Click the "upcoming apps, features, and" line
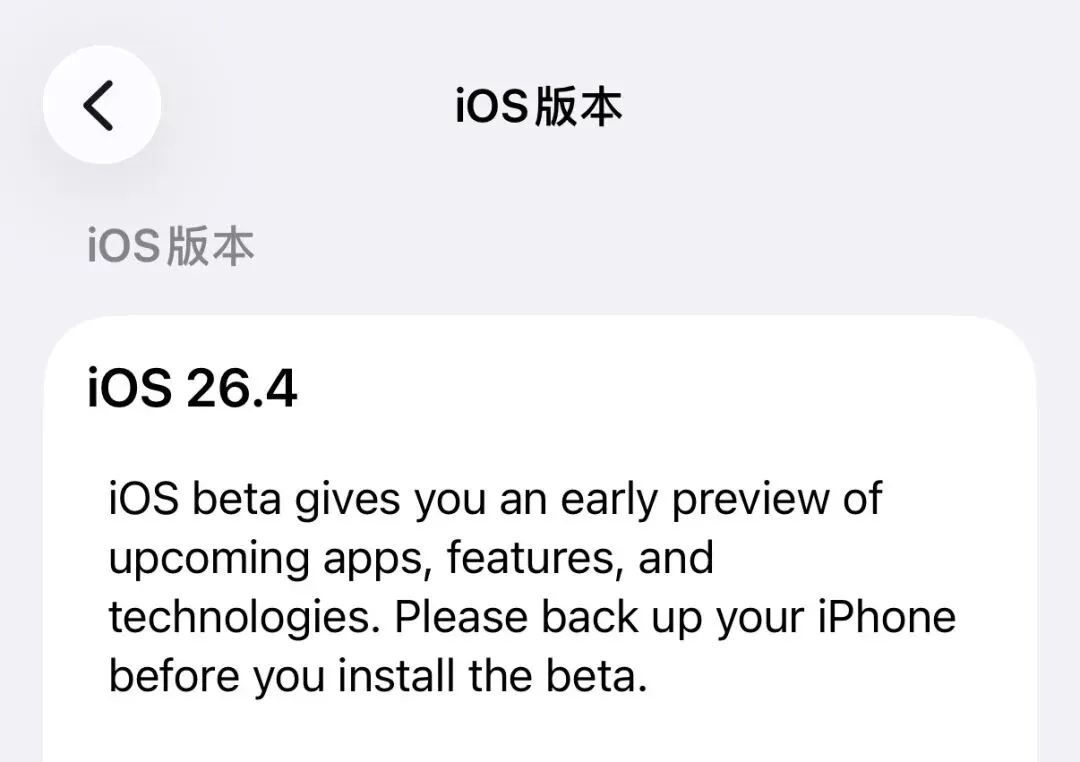 pyautogui.click(x=411, y=559)
